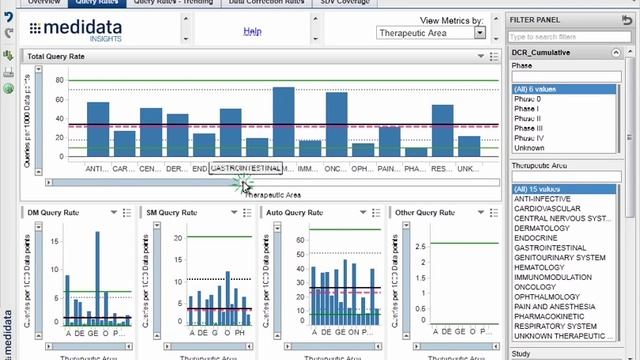Open DM Query Rate legend list icon
The height and width of the screenshot is (360, 640).
(x=127, y=213)
